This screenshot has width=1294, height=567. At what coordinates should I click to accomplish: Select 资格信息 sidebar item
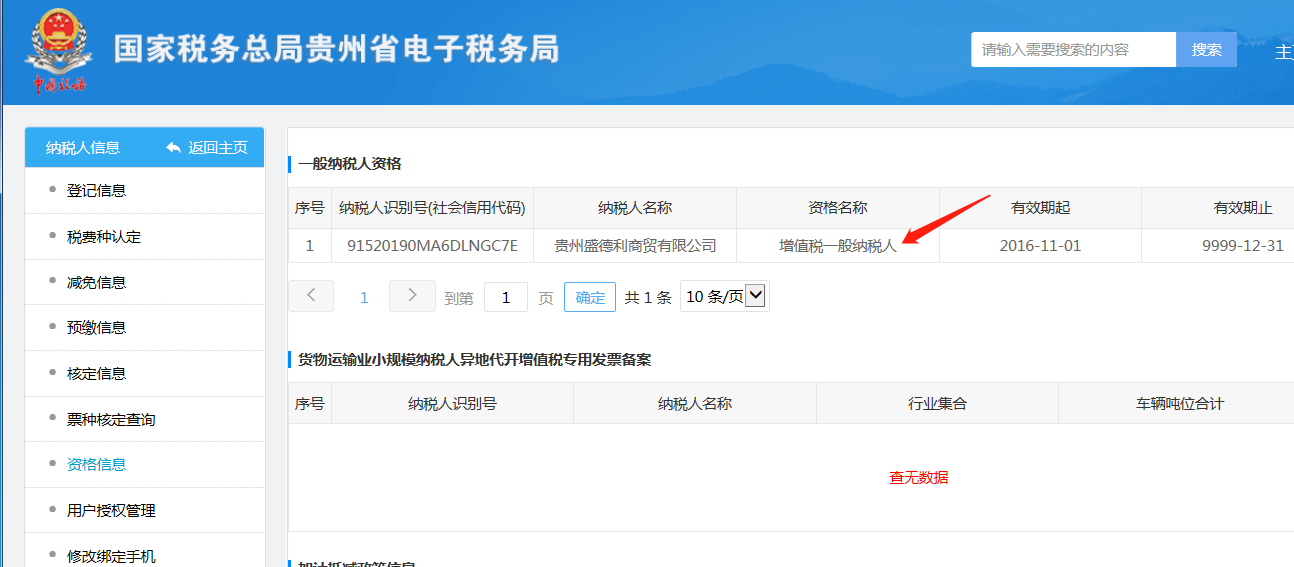(96, 464)
